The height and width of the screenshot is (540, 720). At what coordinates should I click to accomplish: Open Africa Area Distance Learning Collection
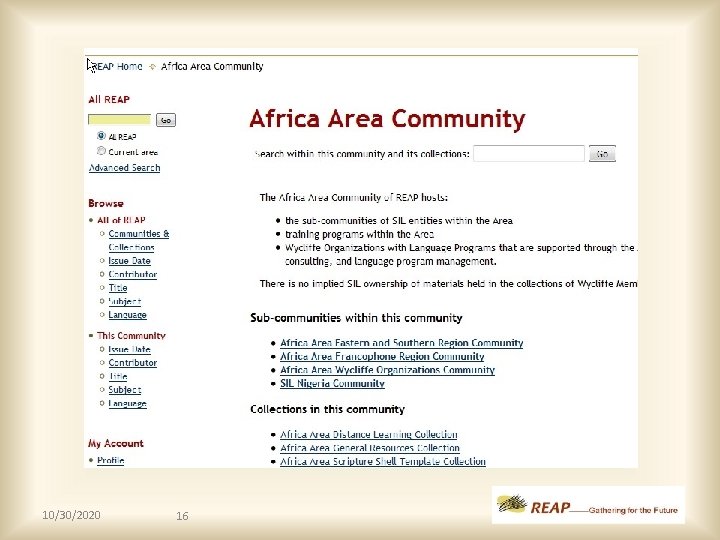(369, 434)
